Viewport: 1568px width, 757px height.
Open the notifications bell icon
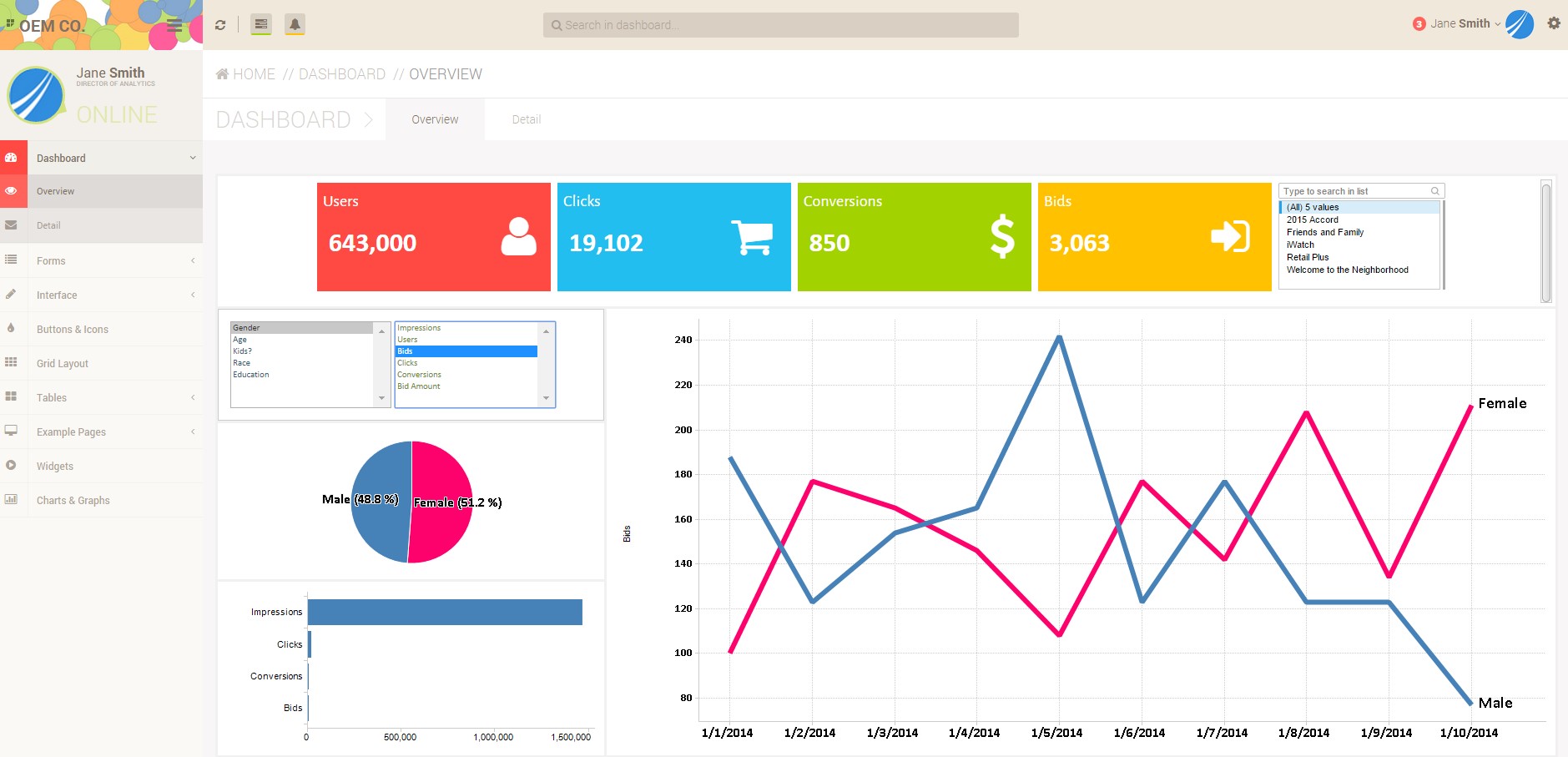295,24
